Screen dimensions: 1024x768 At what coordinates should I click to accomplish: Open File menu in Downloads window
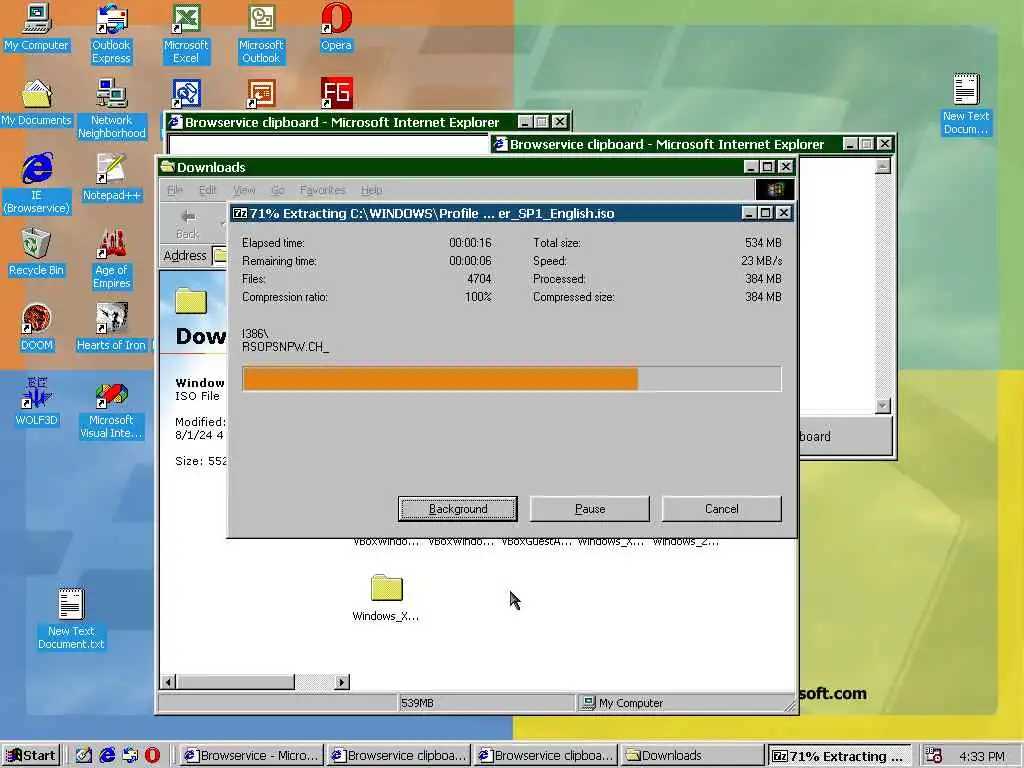(174, 190)
